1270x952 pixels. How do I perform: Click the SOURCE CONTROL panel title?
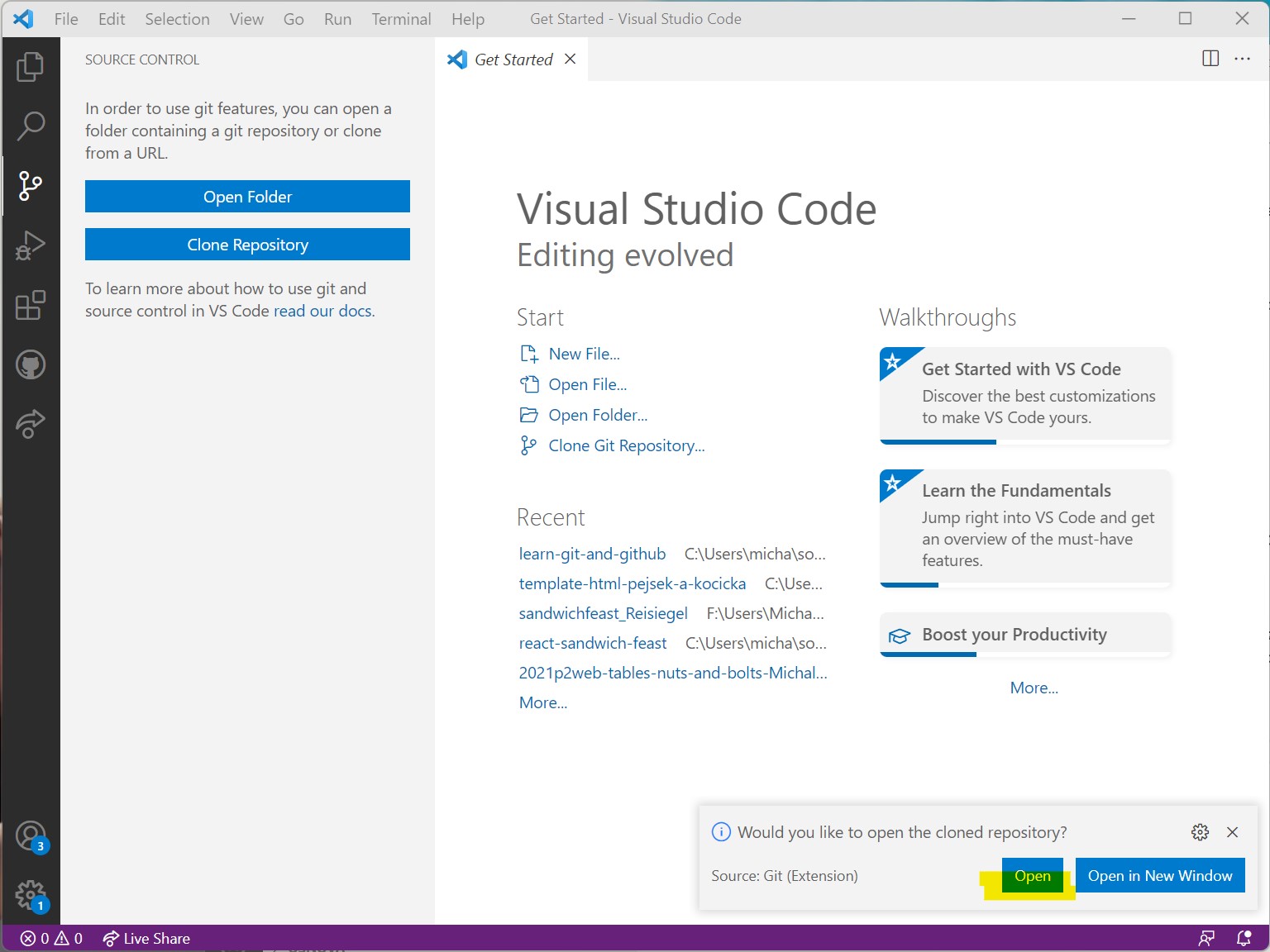click(142, 59)
